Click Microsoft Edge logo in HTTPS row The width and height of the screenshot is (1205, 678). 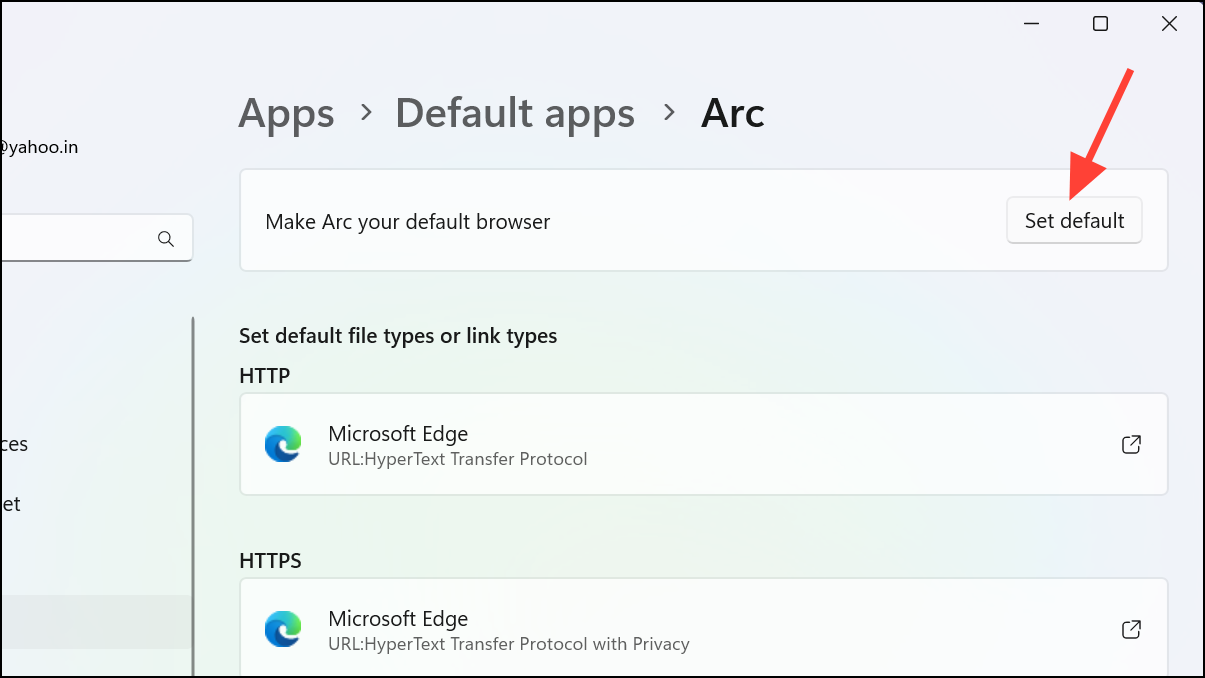(283, 629)
